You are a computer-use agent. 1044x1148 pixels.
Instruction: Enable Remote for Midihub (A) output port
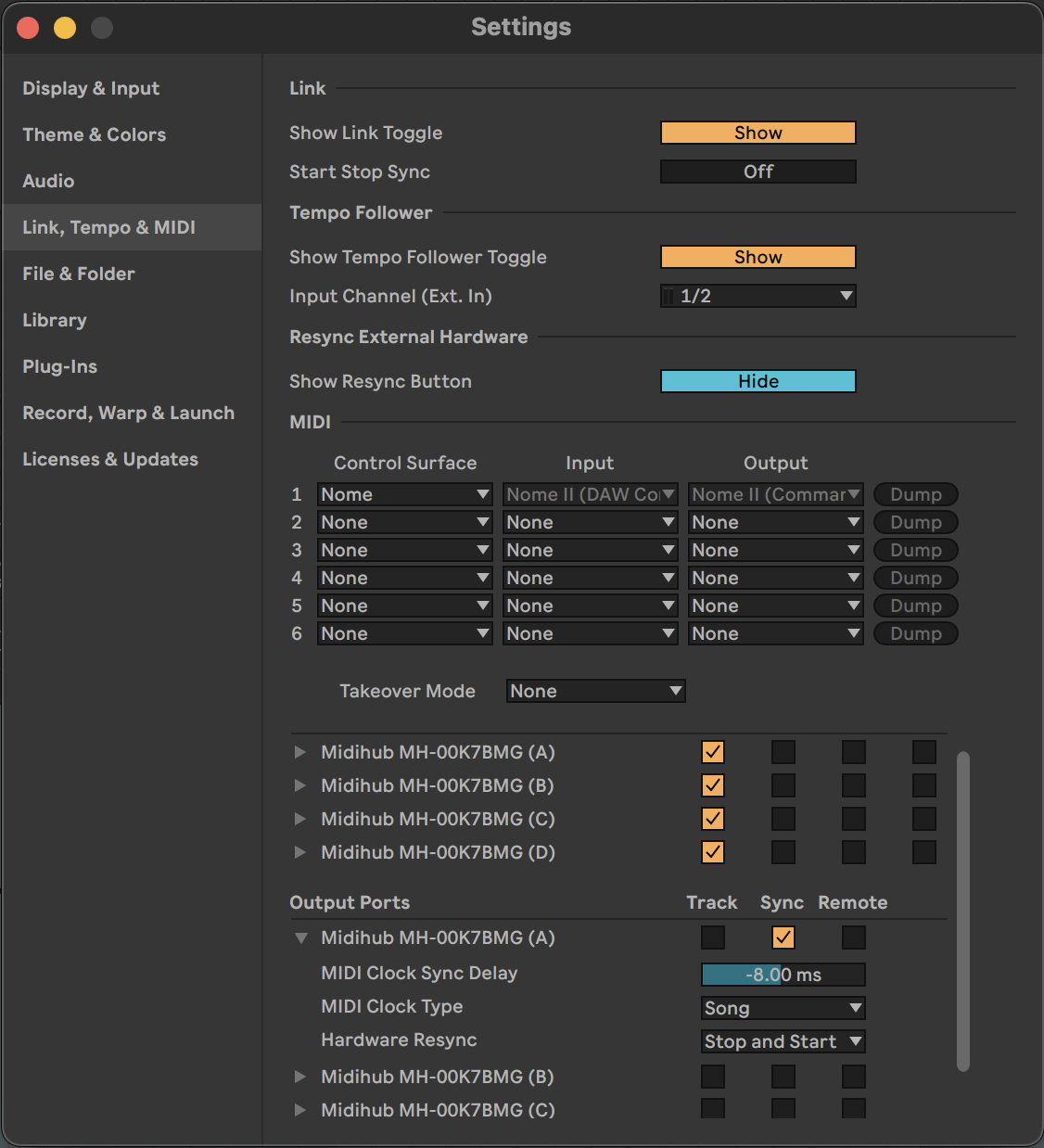853,938
